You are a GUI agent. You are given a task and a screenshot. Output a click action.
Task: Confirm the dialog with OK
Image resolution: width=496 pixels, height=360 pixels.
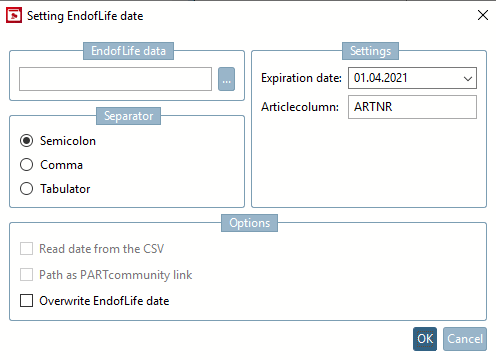(425, 339)
